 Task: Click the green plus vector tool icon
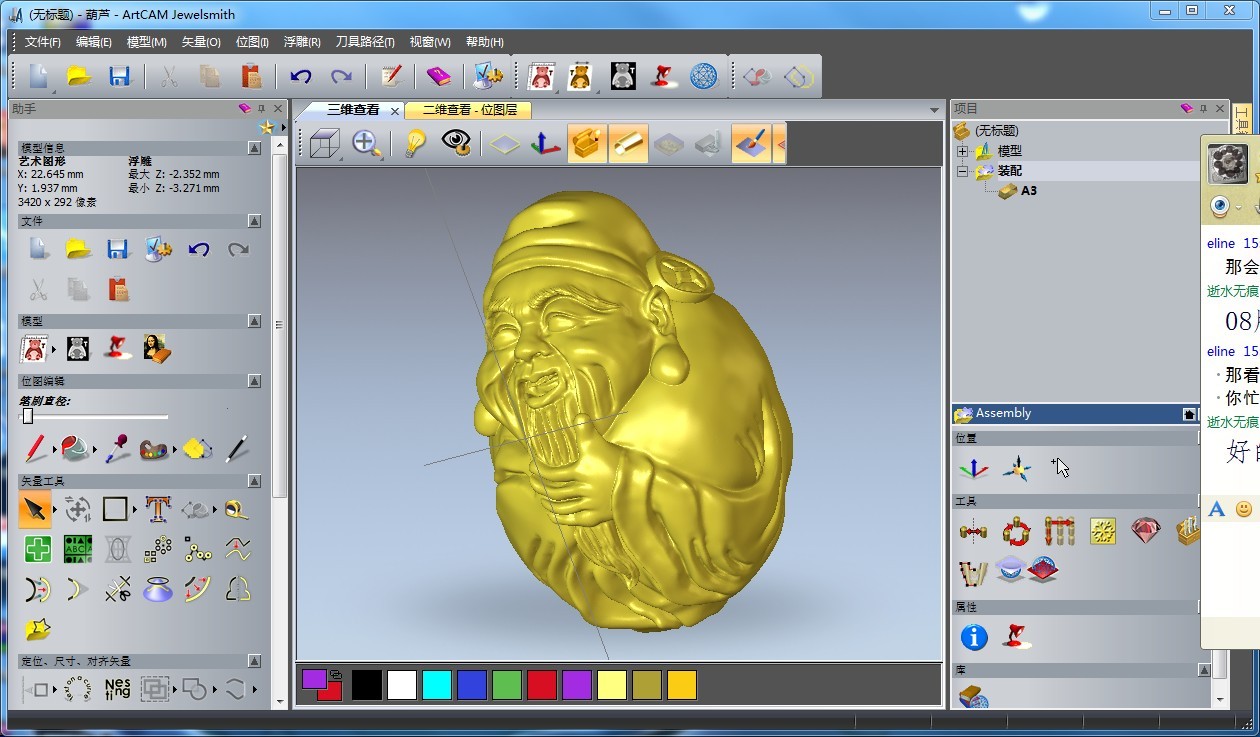point(38,549)
